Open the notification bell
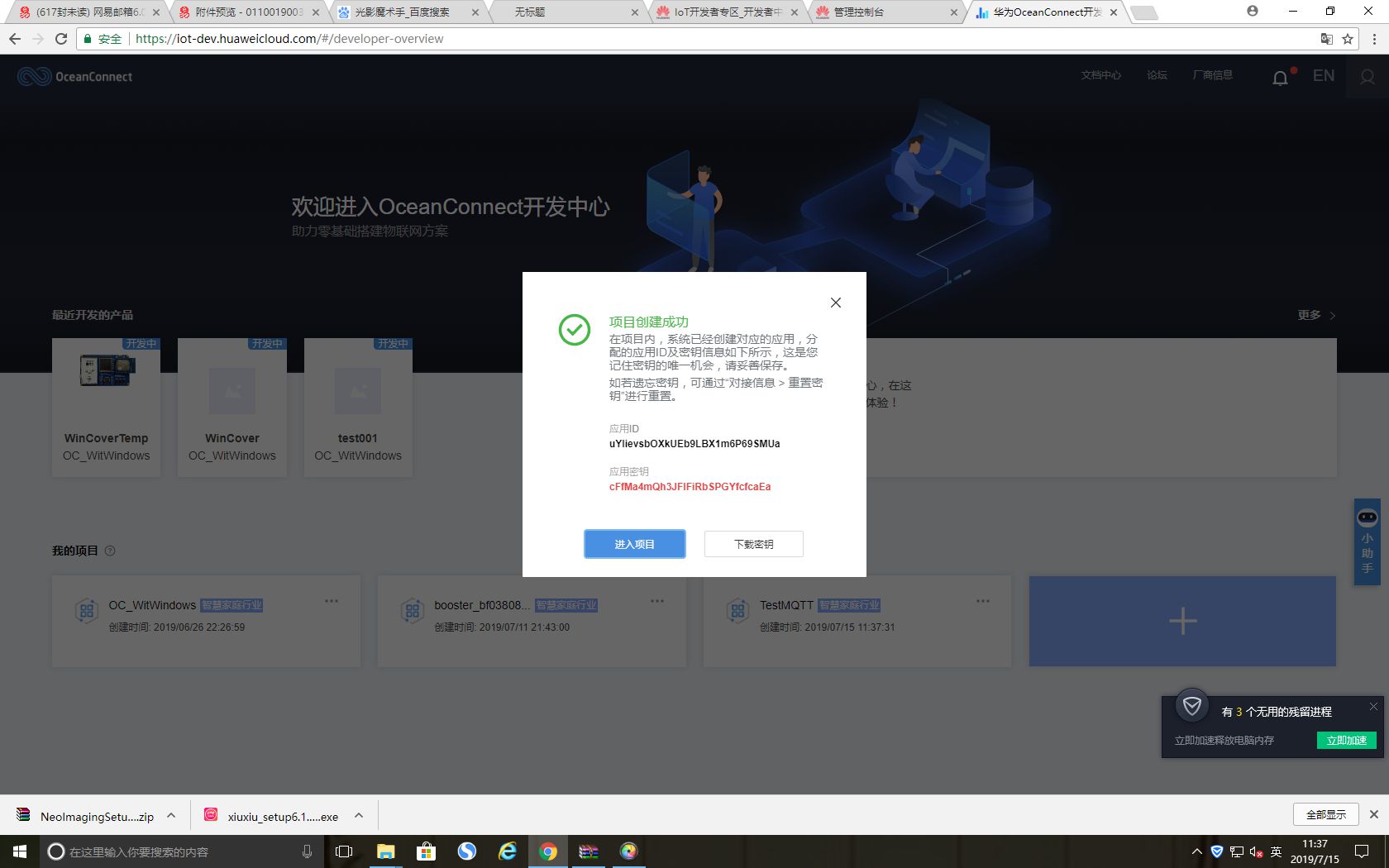 point(1280,78)
